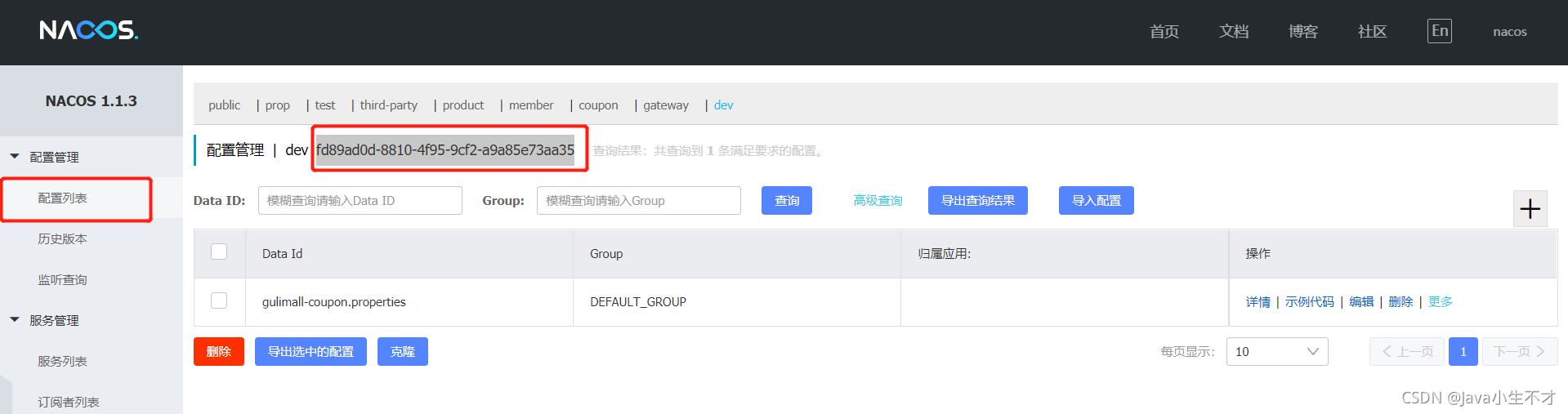Select the prop namespace tab
The width and height of the screenshot is (1568, 414).
click(x=277, y=105)
